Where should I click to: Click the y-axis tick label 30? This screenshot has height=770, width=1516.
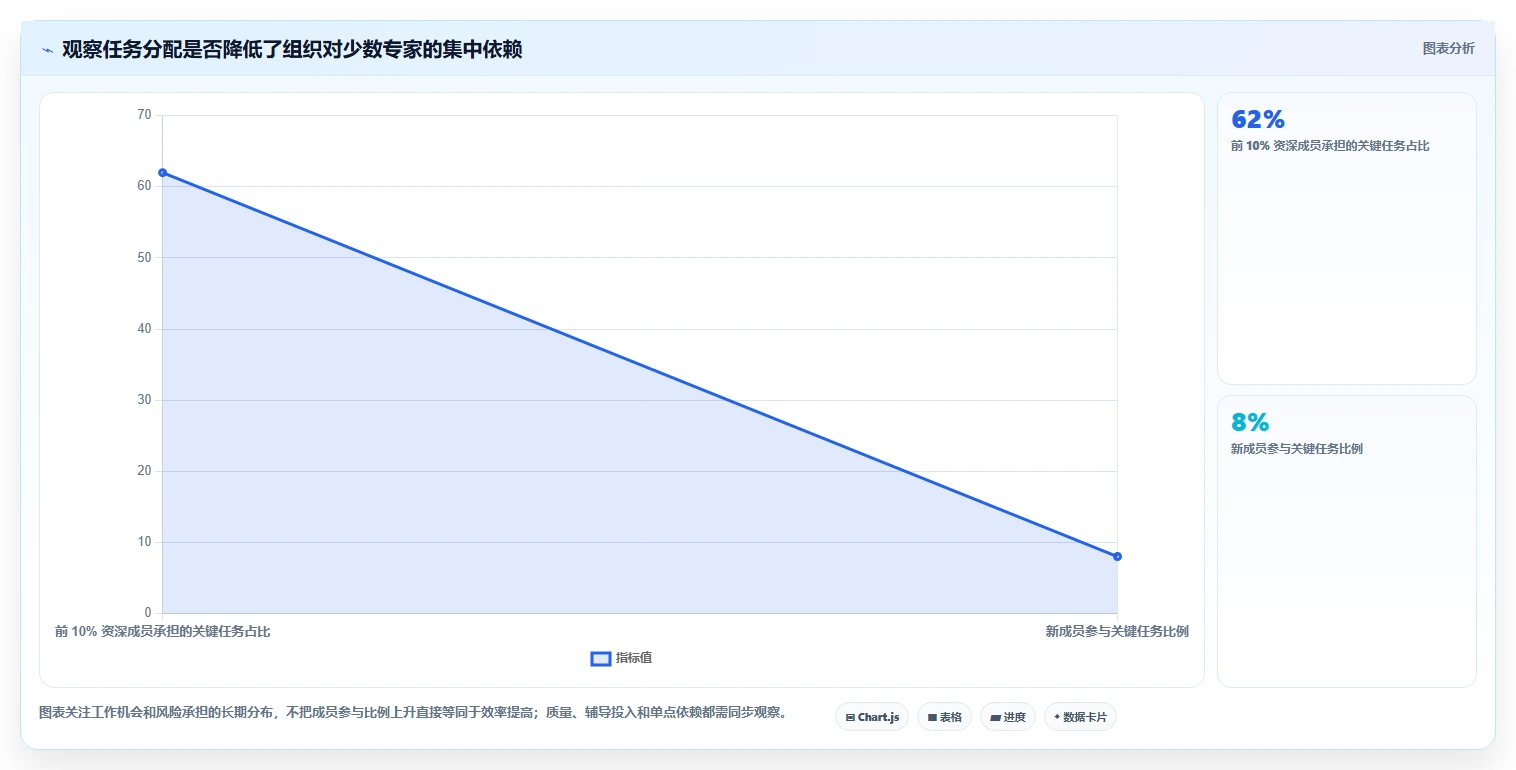click(x=144, y=400)
